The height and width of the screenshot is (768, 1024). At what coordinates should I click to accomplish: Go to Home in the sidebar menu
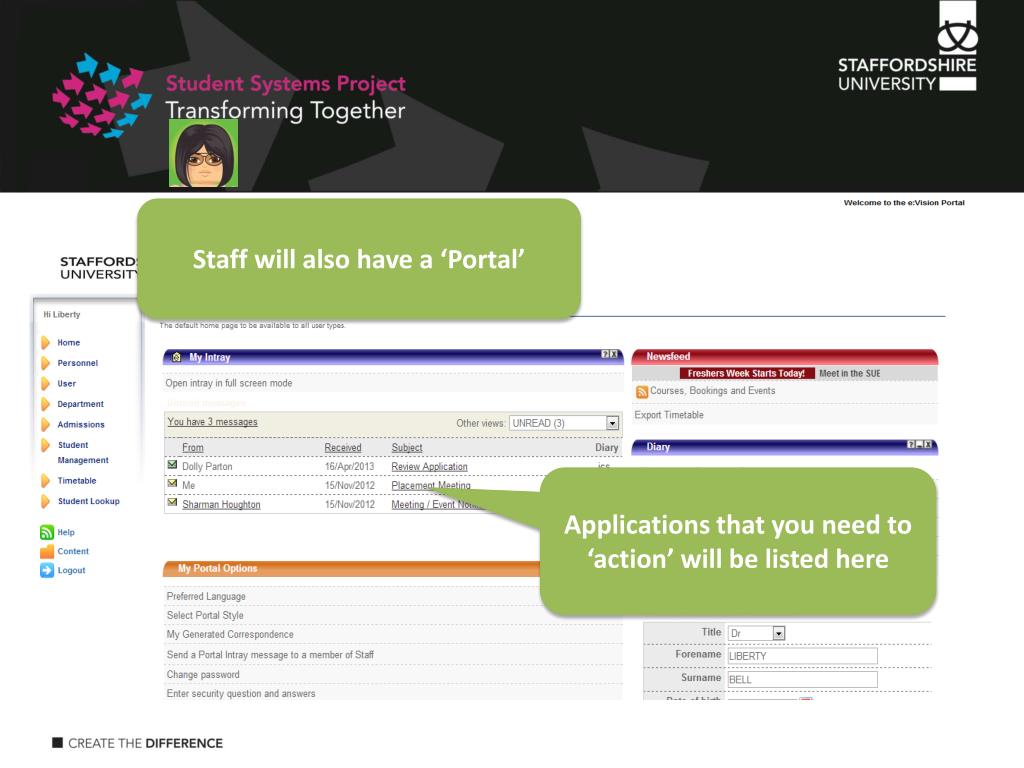(69, 343)
